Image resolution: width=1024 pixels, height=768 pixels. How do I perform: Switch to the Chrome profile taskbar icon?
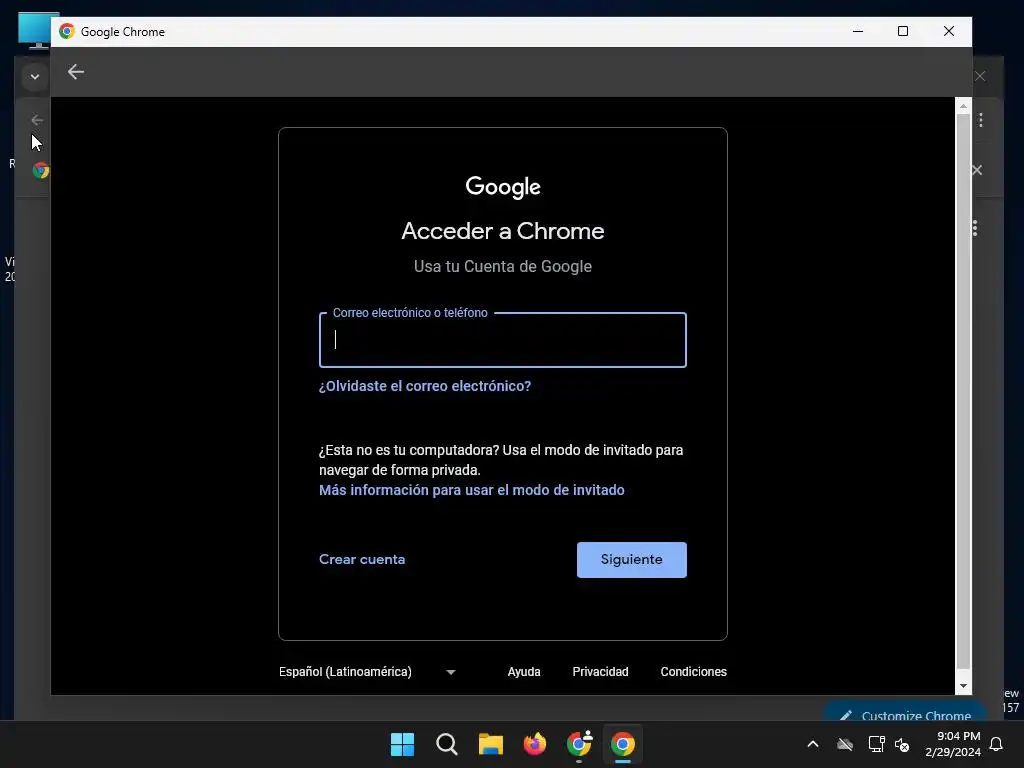579,744
